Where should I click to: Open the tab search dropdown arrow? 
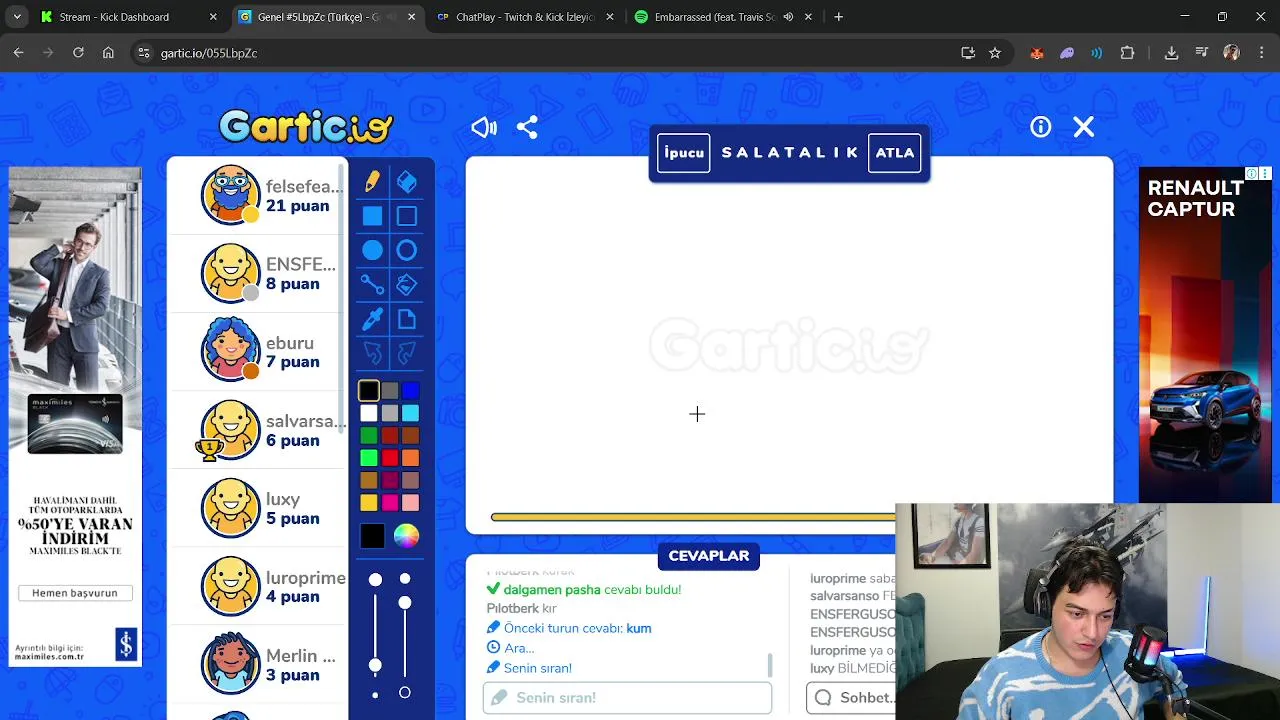click(16, 17)
